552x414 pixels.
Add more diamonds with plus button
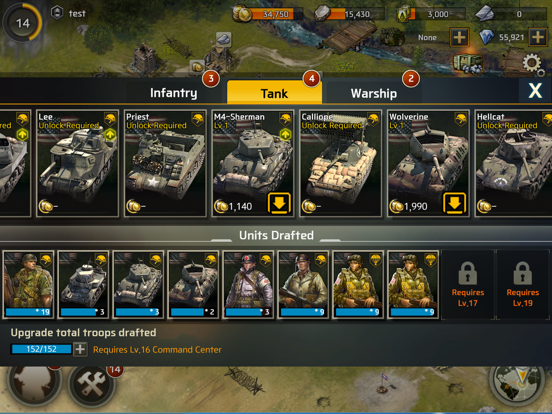click(x=538, y=37)
